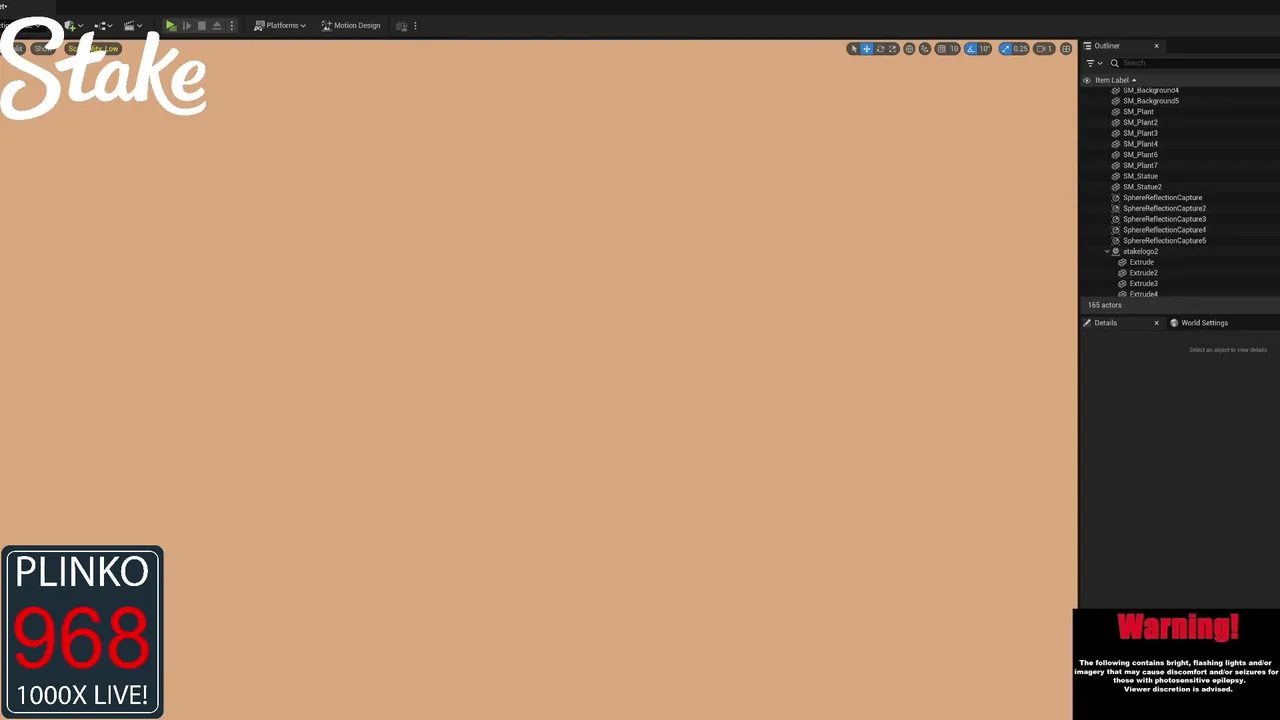Open scale snap value 0.25

pos(1021,49)
